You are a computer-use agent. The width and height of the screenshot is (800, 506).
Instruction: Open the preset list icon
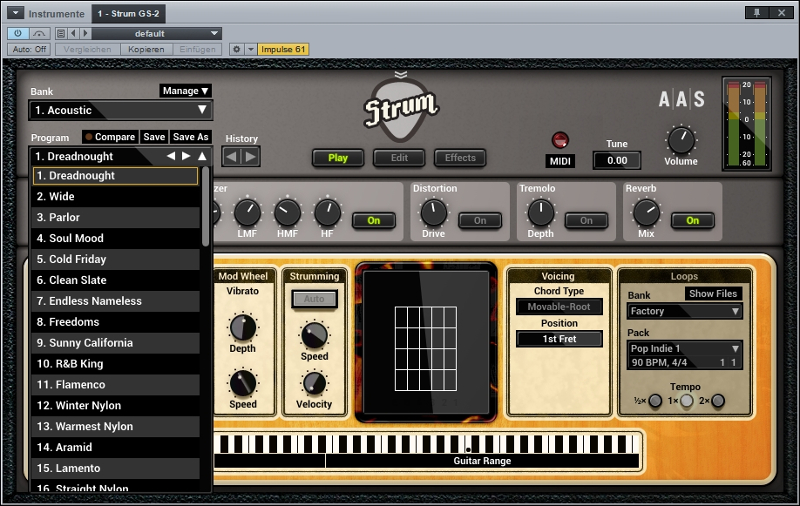[x=61, y=34]
